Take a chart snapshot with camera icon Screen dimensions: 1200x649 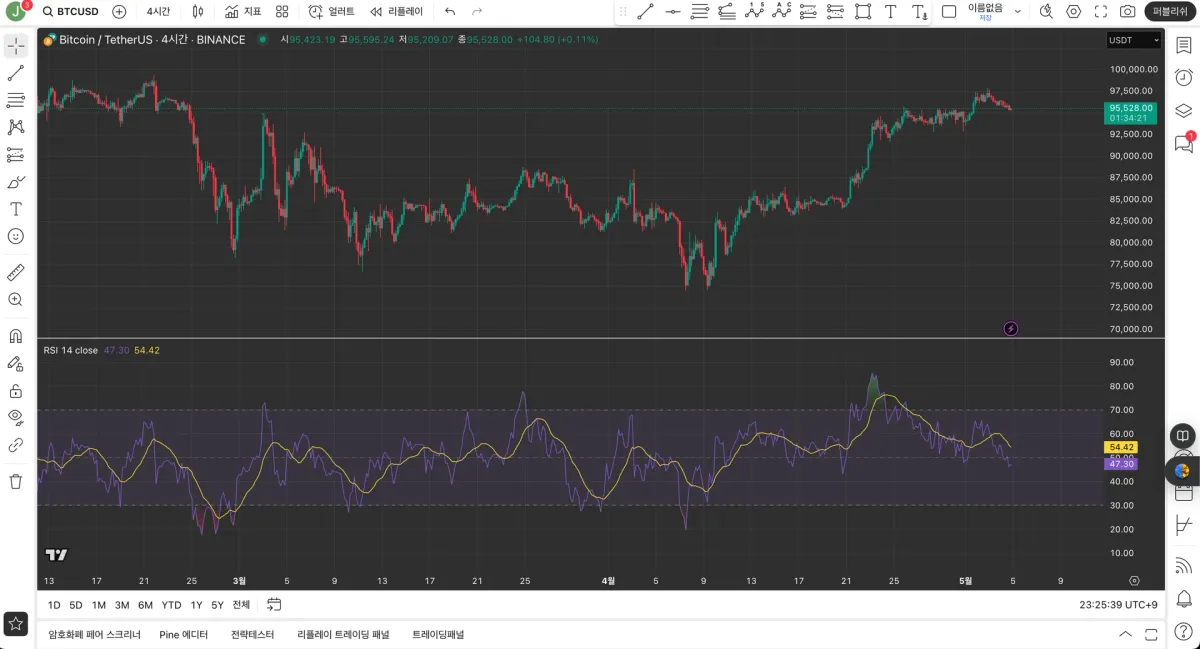pos(1128,12)
